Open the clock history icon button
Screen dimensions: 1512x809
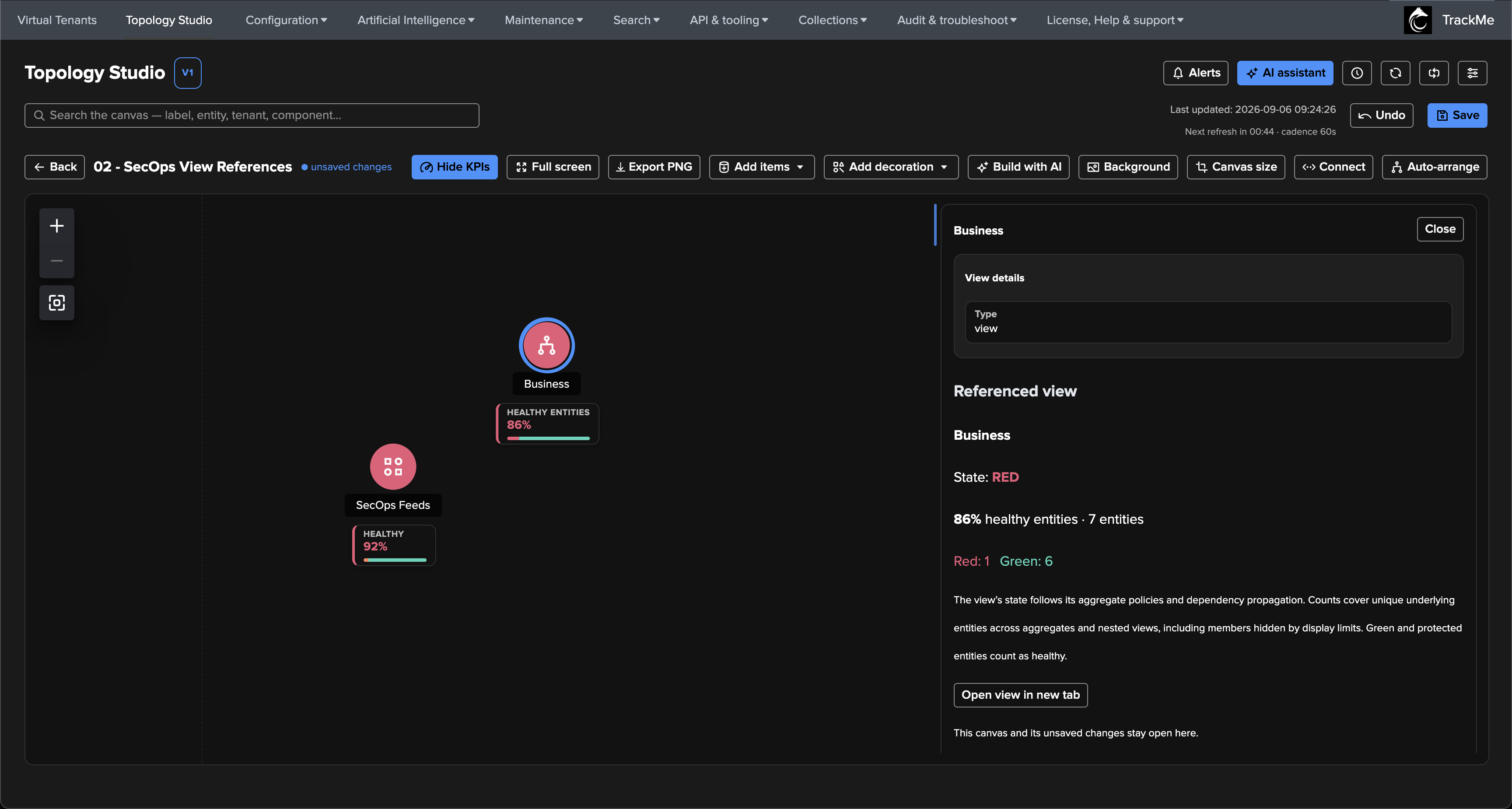1356,73
